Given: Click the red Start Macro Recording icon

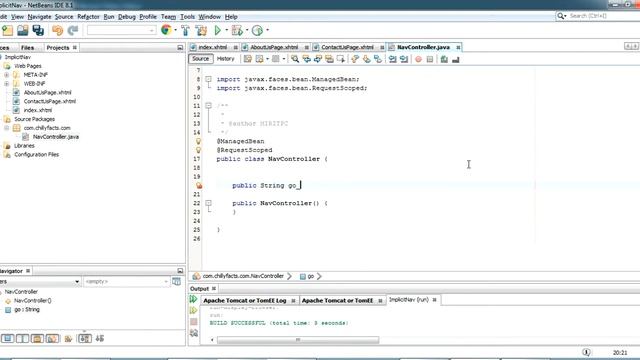Looking at the screenshot, I should coord(418,59).
